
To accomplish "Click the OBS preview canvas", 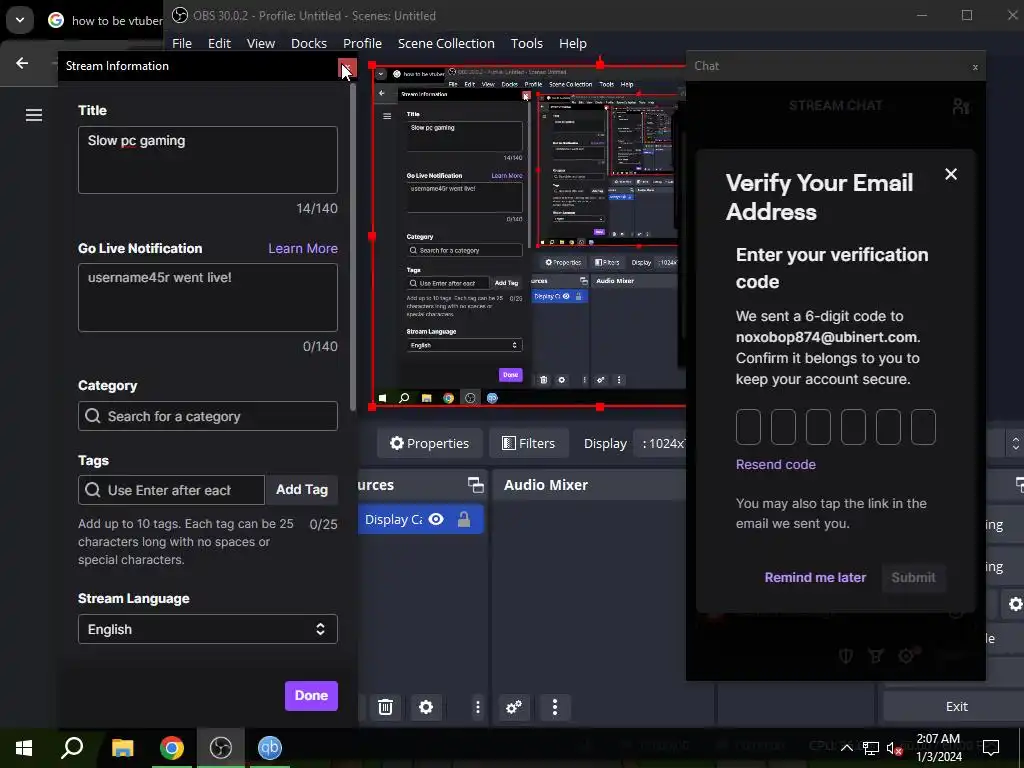I will click(x=529, y=235).
